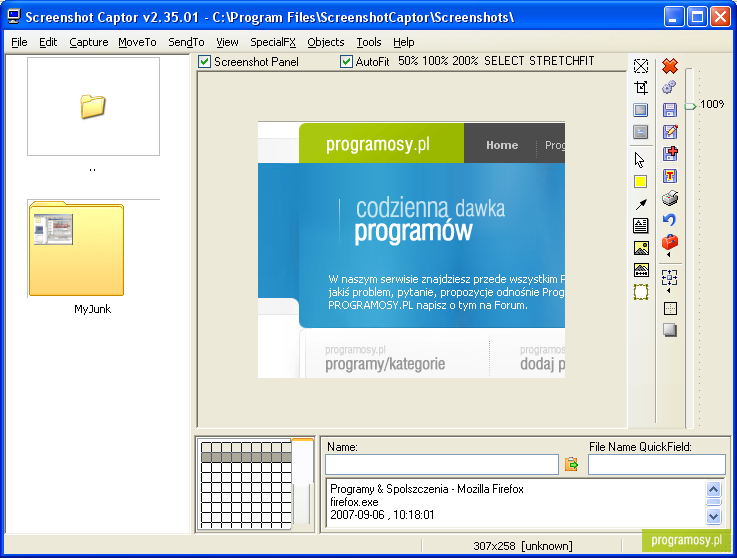Select the captioned image object tool
The image size is (737, 558).
tap(641, 270)
